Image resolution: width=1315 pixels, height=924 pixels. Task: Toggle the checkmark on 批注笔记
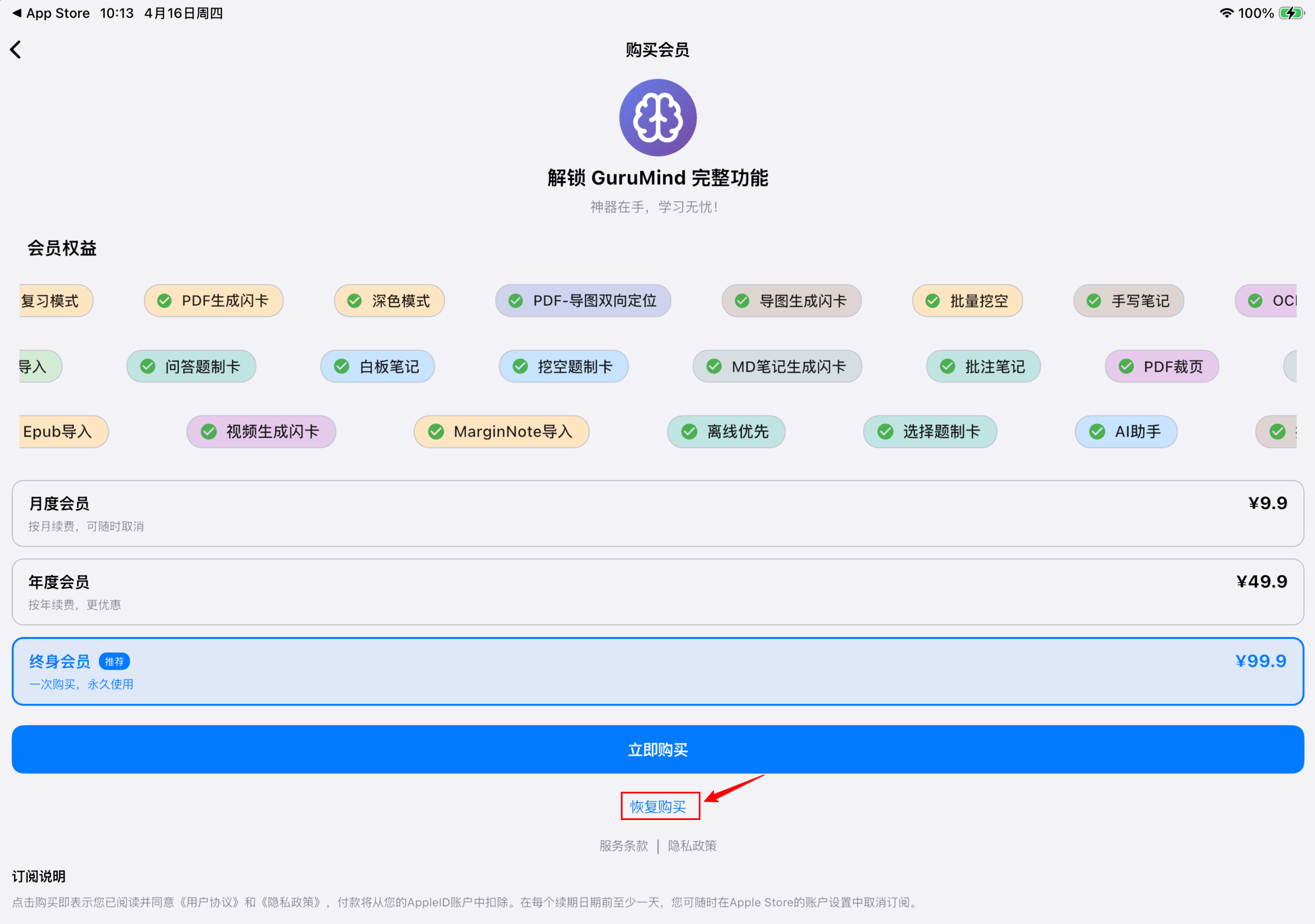coord(948,366)
